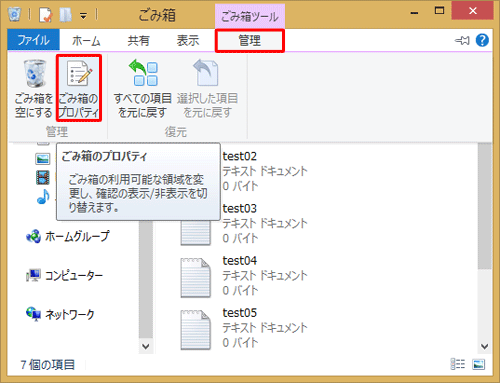Switch to the 表示 ribbon tab
Screen dimensions: 500x383
click(188, 41)
